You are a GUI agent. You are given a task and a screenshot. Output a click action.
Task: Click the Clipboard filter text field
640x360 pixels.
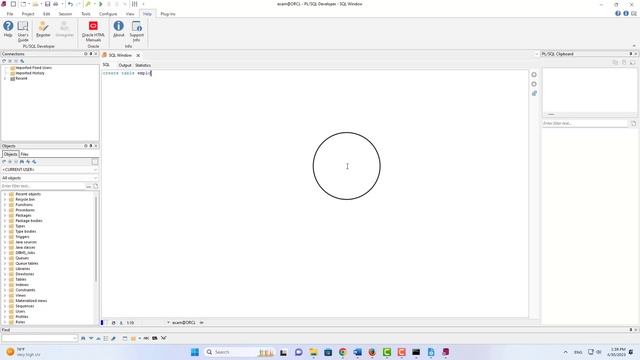[x=584, y=123]
